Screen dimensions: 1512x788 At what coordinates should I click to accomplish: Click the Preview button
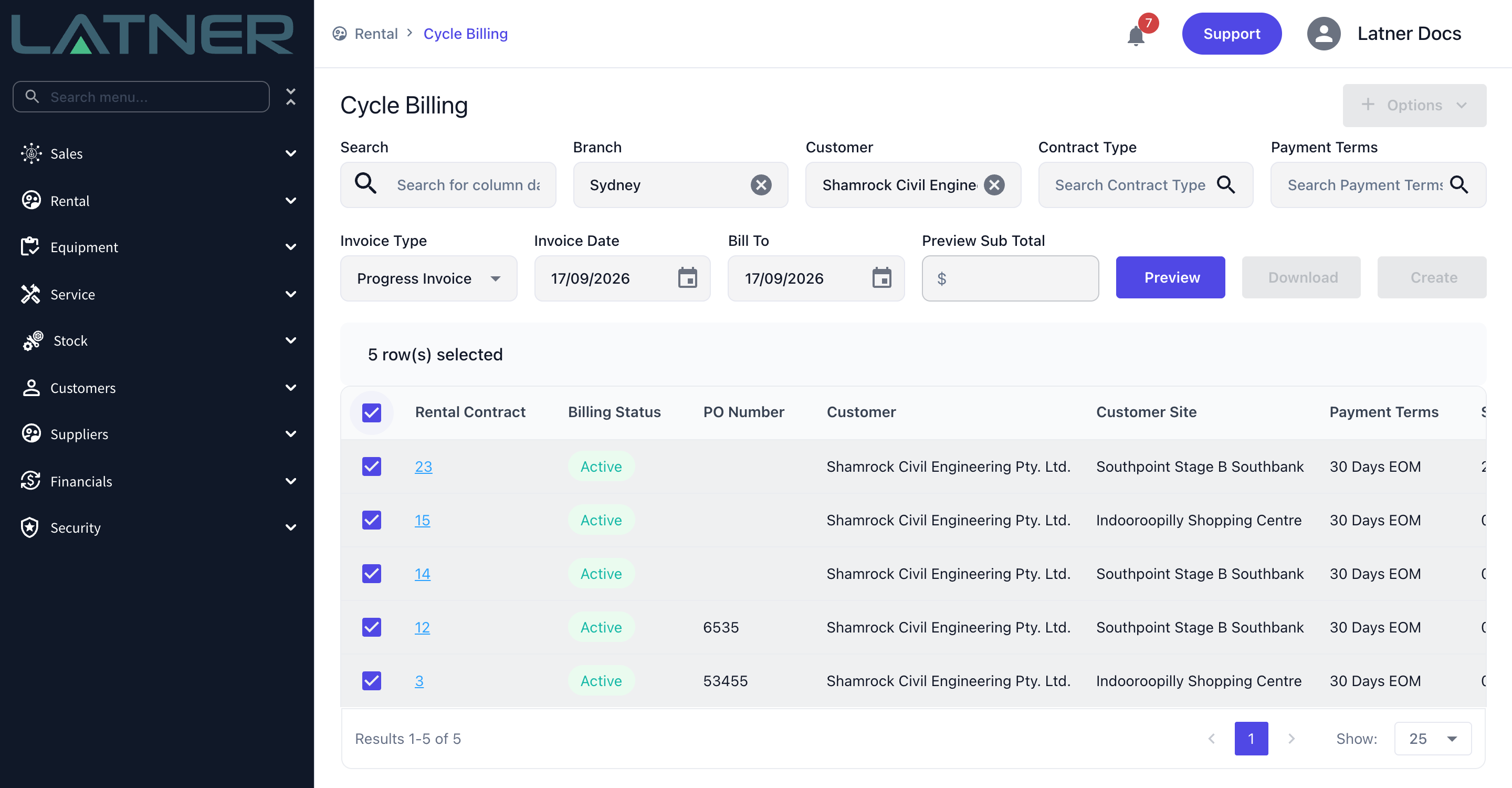tap(1170, 277)
